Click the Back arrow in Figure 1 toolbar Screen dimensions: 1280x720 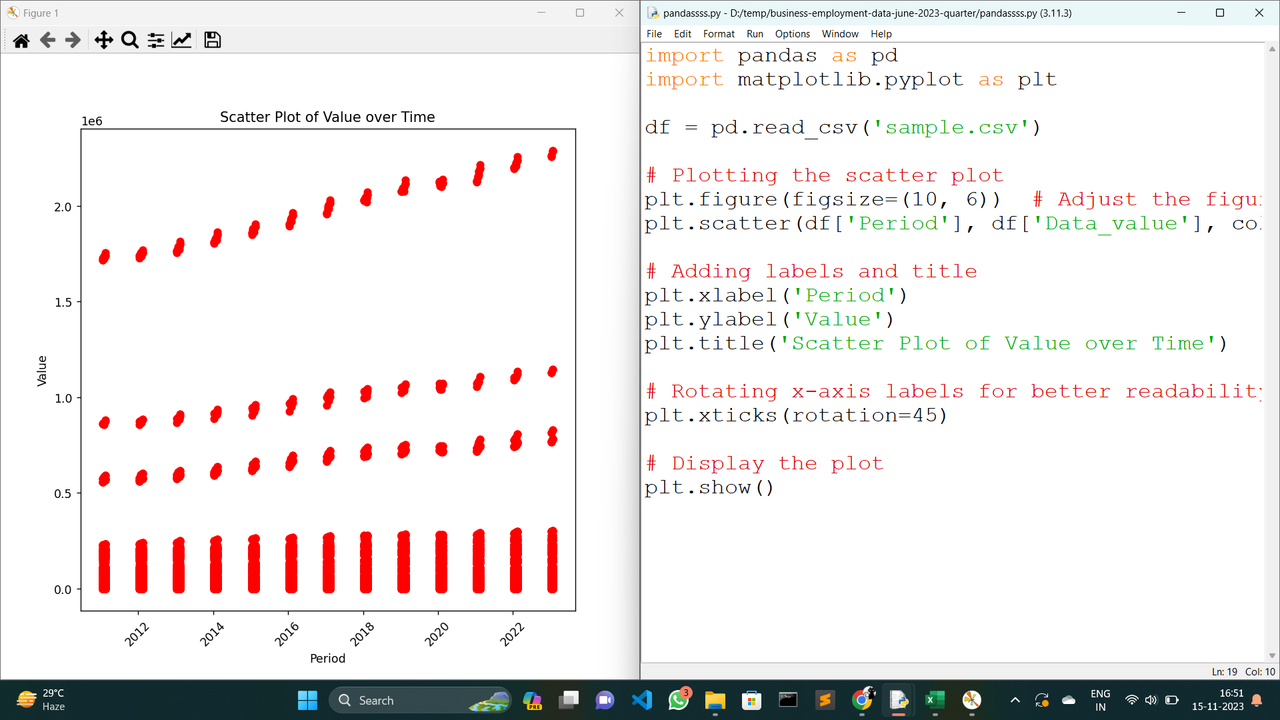click(47, 40)
